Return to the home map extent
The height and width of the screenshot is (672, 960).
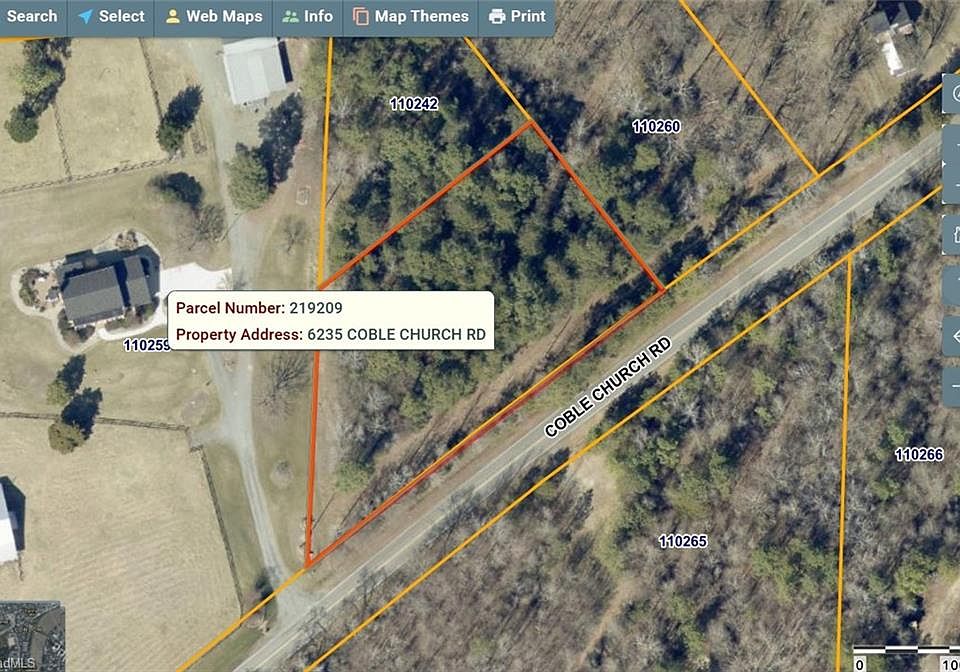tap(951, 235)
